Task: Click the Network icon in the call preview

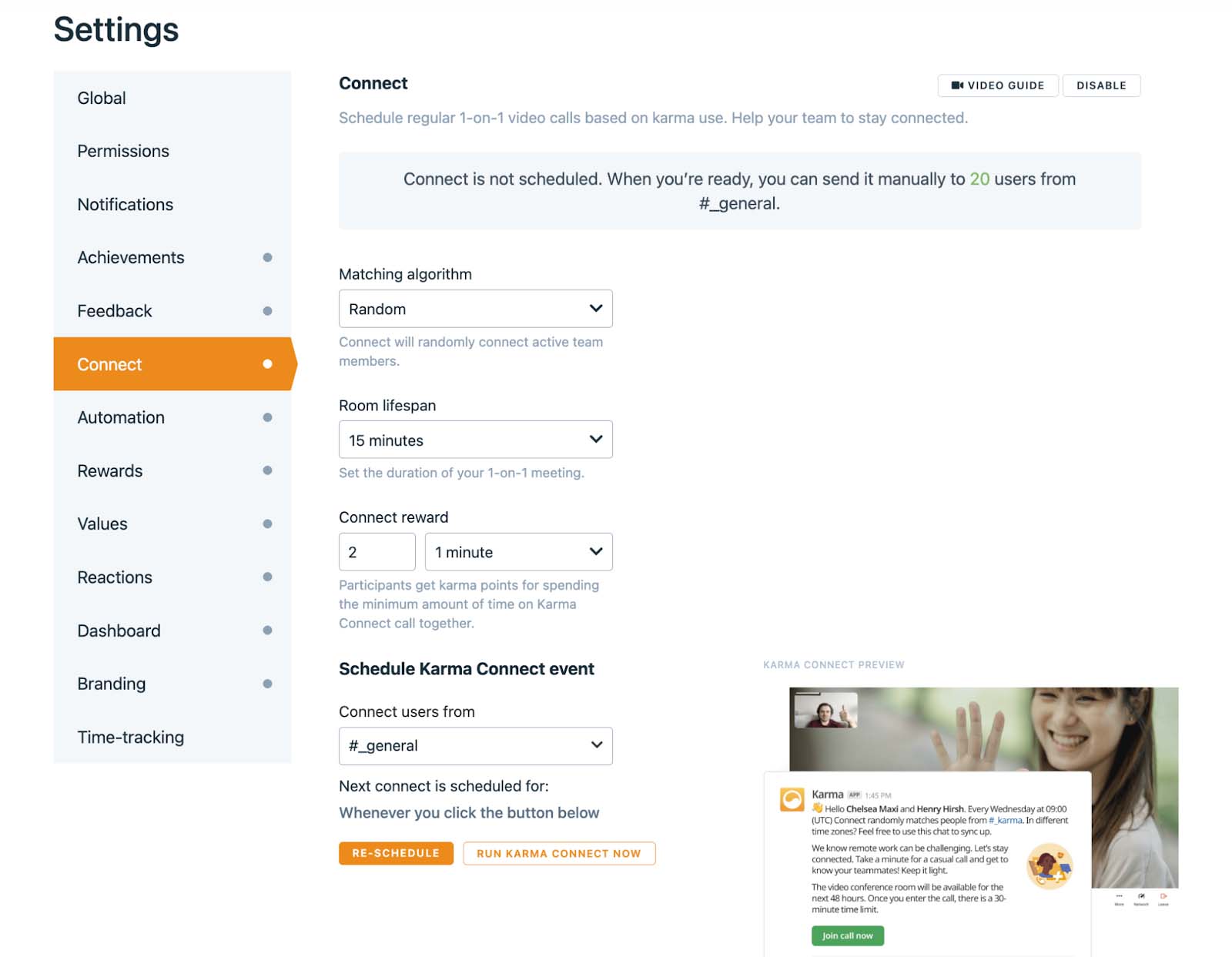Action: [x=1141, y=895]
